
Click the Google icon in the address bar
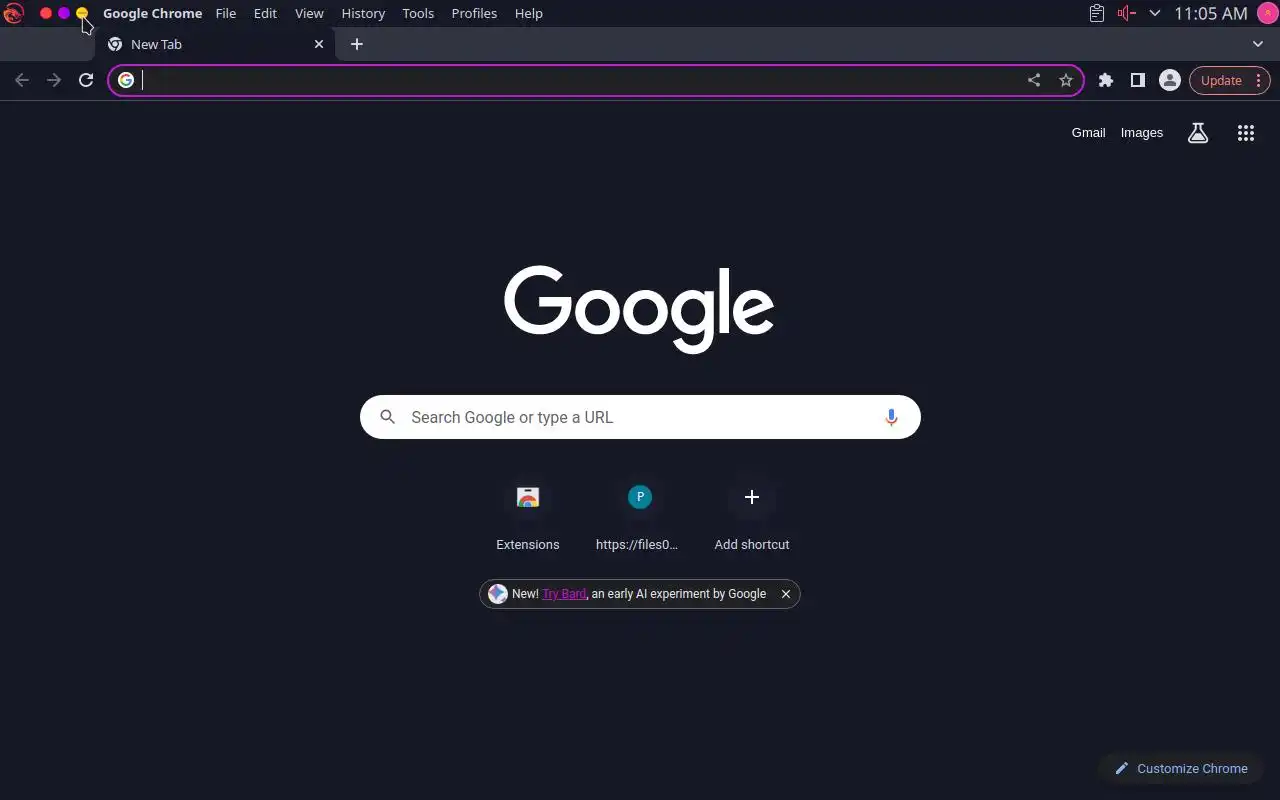[126, 80]
